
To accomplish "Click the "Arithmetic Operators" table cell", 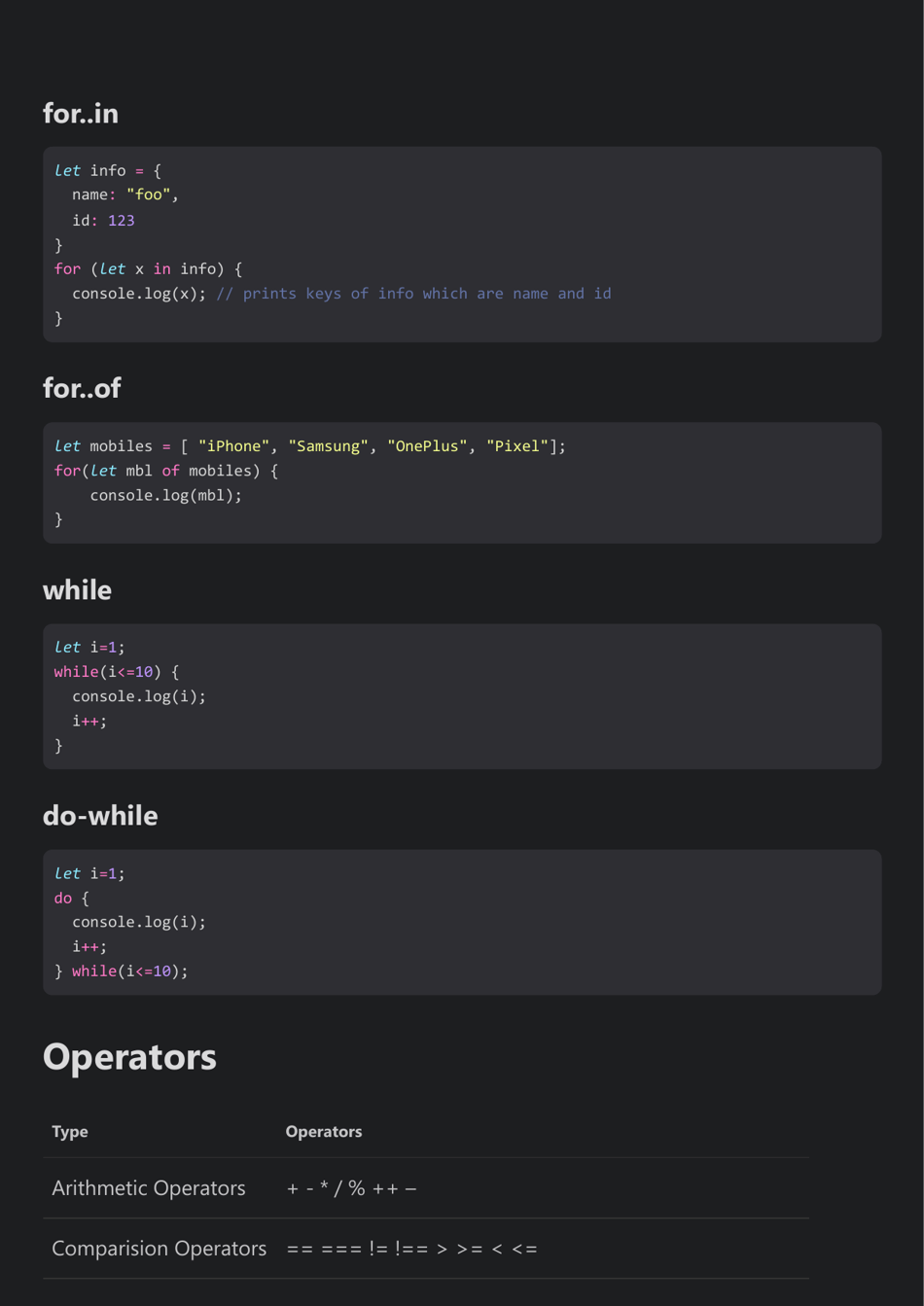I will point(149,1188).
